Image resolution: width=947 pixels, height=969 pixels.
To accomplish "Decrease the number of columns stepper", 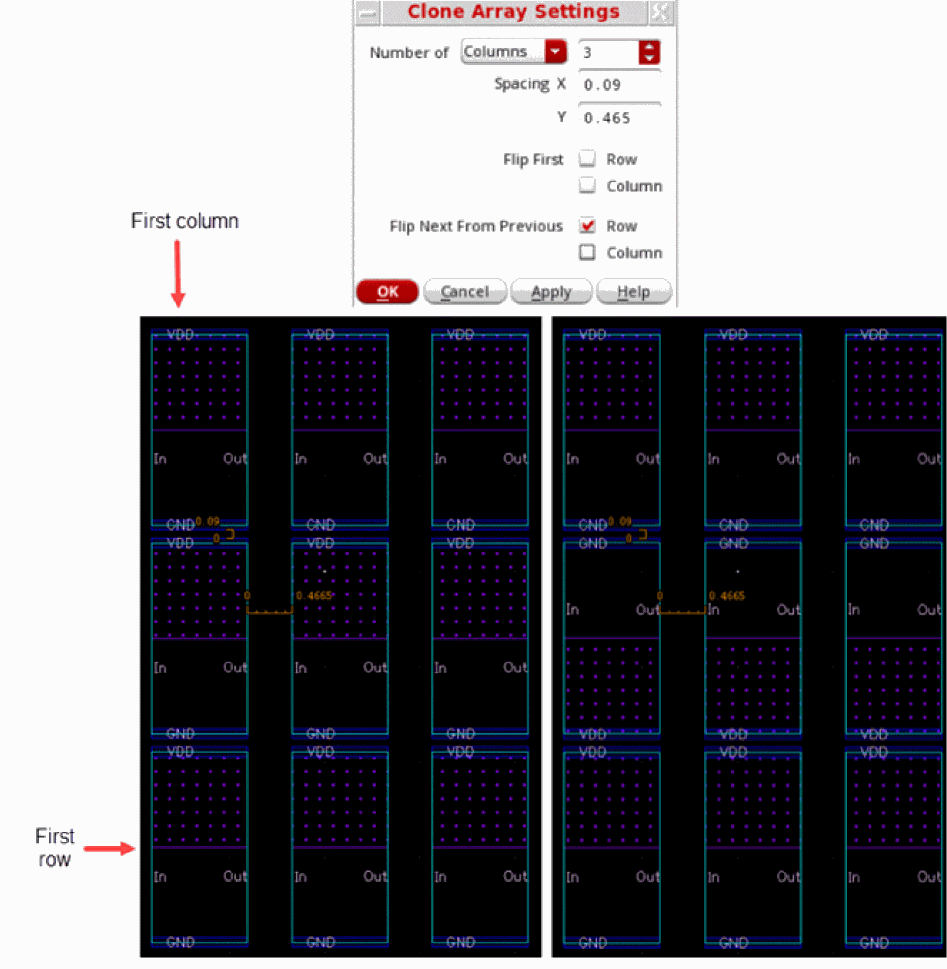I will click(x=648, y=58).
